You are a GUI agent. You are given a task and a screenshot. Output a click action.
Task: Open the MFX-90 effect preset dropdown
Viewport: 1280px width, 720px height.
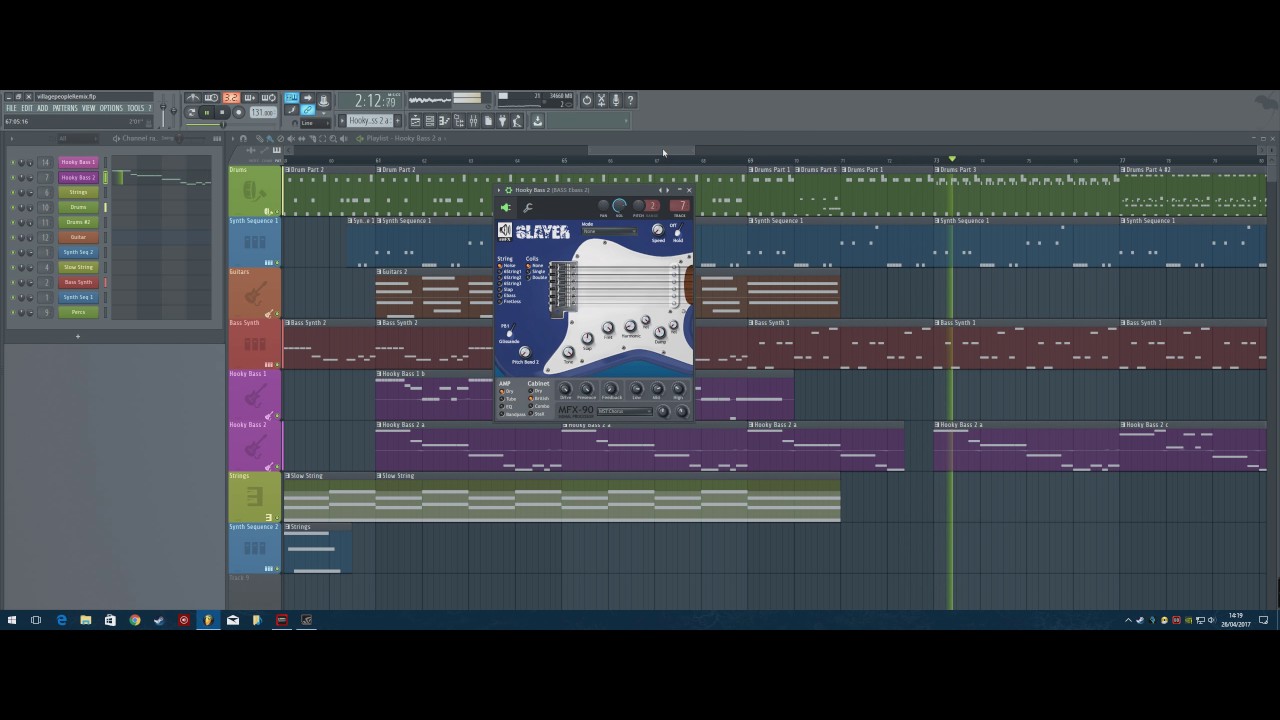[625, 411]
